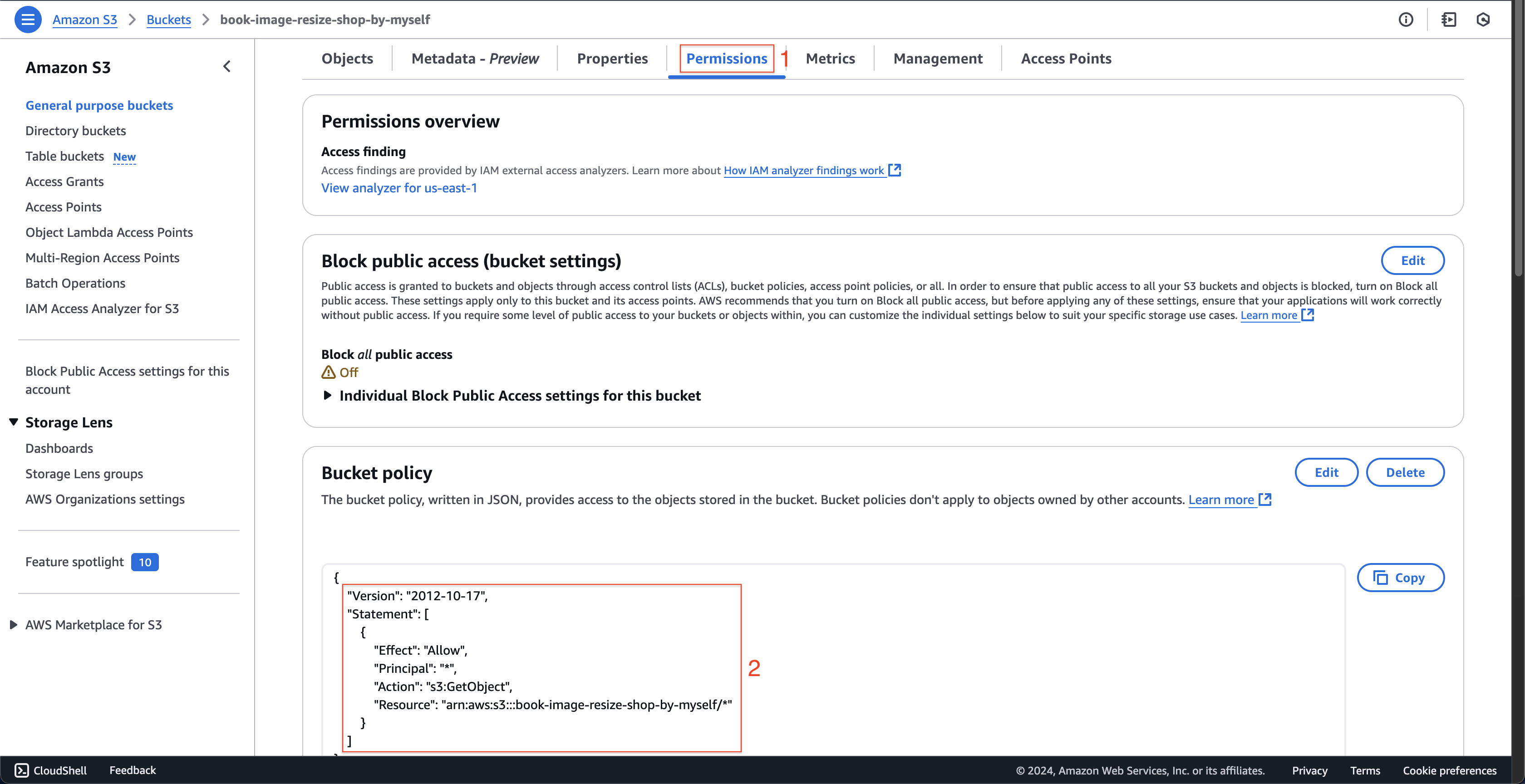This screenshot has height=784, width=1525.
Task: Collapse the Storage Lens section
Action: tap(14, 422)
